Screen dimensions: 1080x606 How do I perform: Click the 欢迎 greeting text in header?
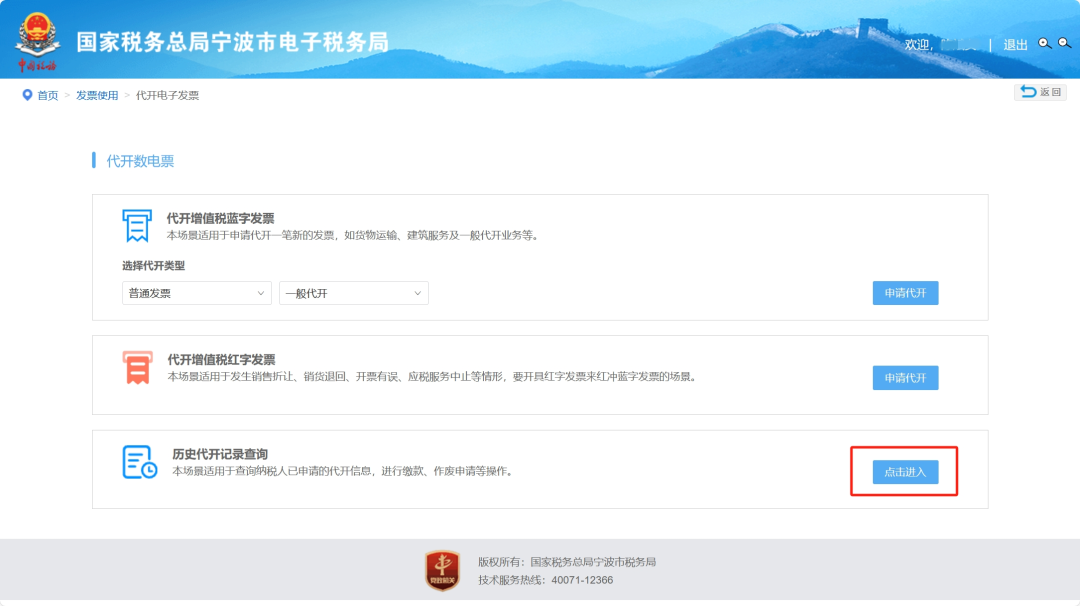pos(918,45)
